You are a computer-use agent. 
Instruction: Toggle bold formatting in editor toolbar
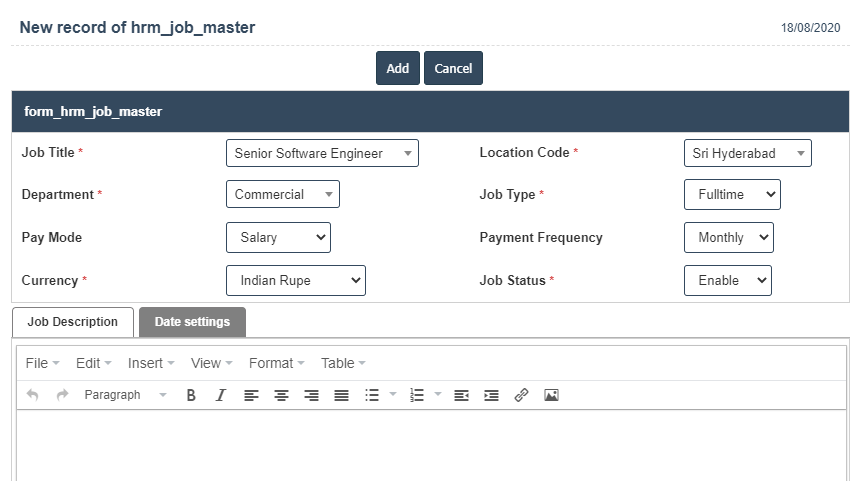pos(191,395)
